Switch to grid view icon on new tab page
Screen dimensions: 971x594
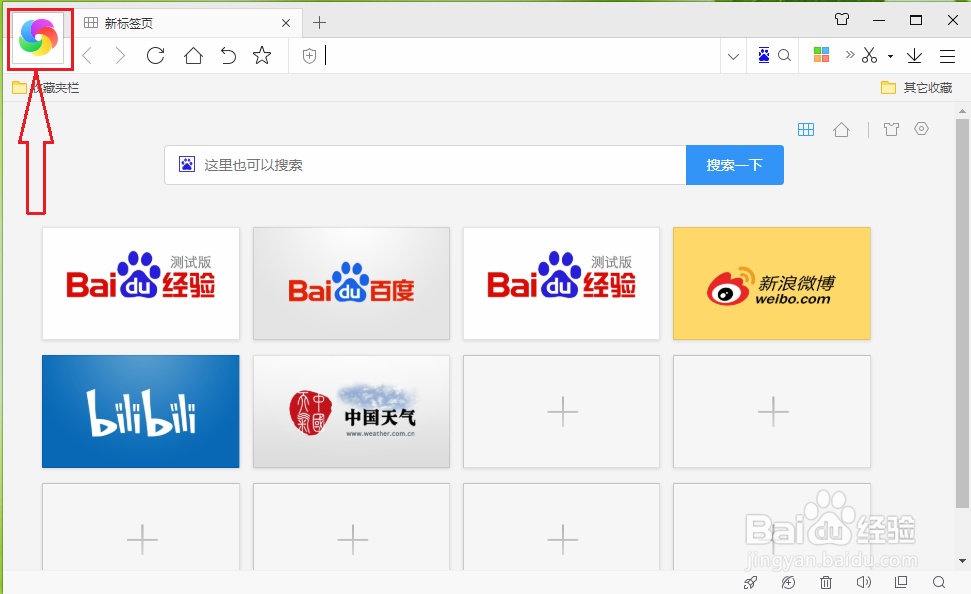coord(806,129)
